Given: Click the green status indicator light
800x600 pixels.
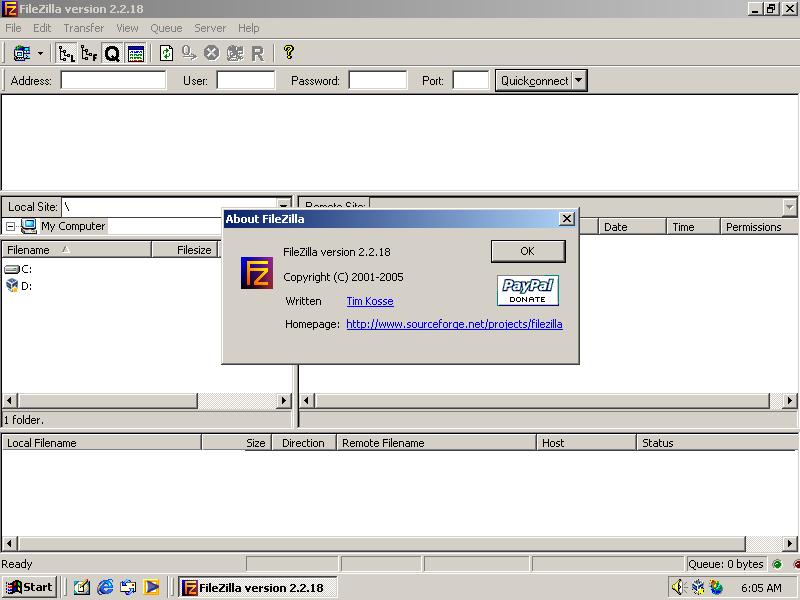Looking at the screenshot, I should click(777, 564).
